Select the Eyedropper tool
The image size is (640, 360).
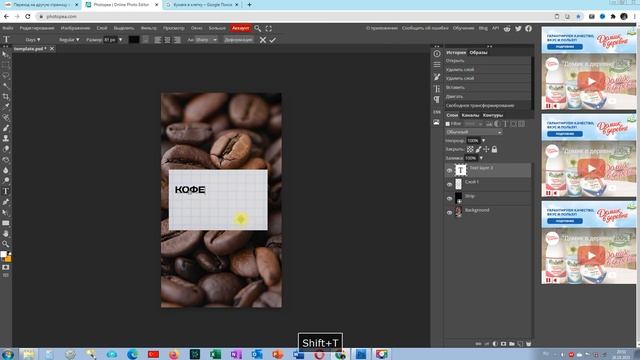coord(6,107)
